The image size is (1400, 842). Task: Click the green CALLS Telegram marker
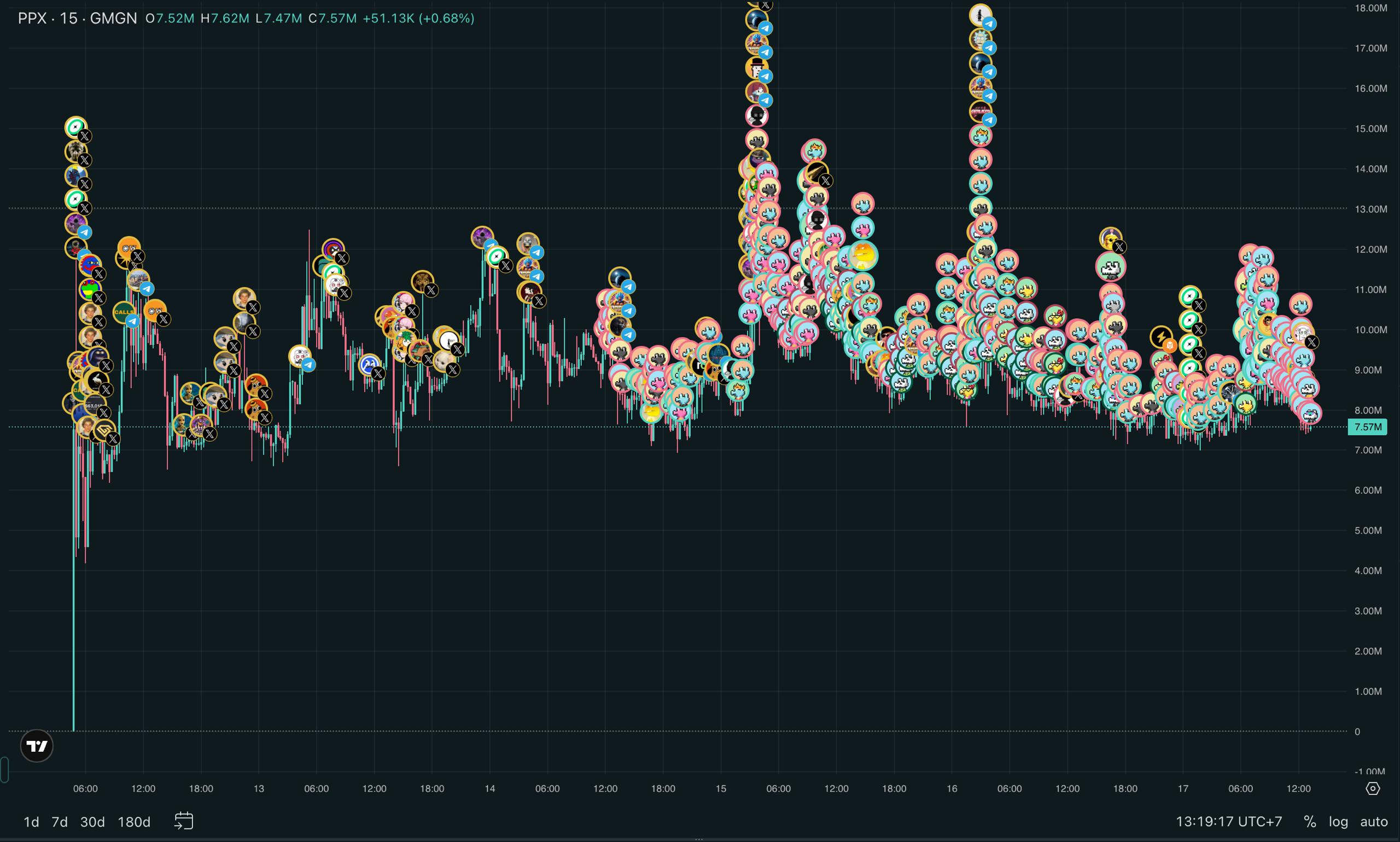click(124, 312)
